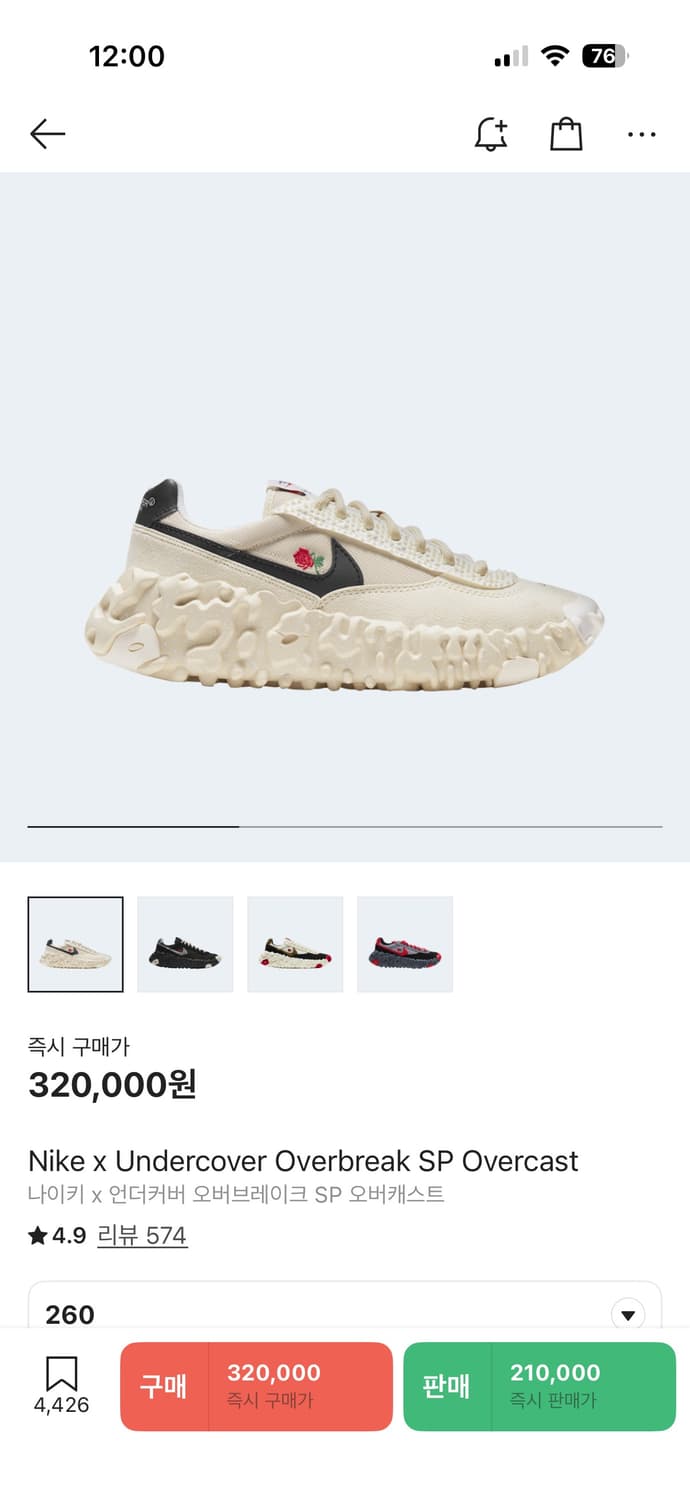Select the cream colorway thumbnail
690x1500 pixels.
coord(76,944)
